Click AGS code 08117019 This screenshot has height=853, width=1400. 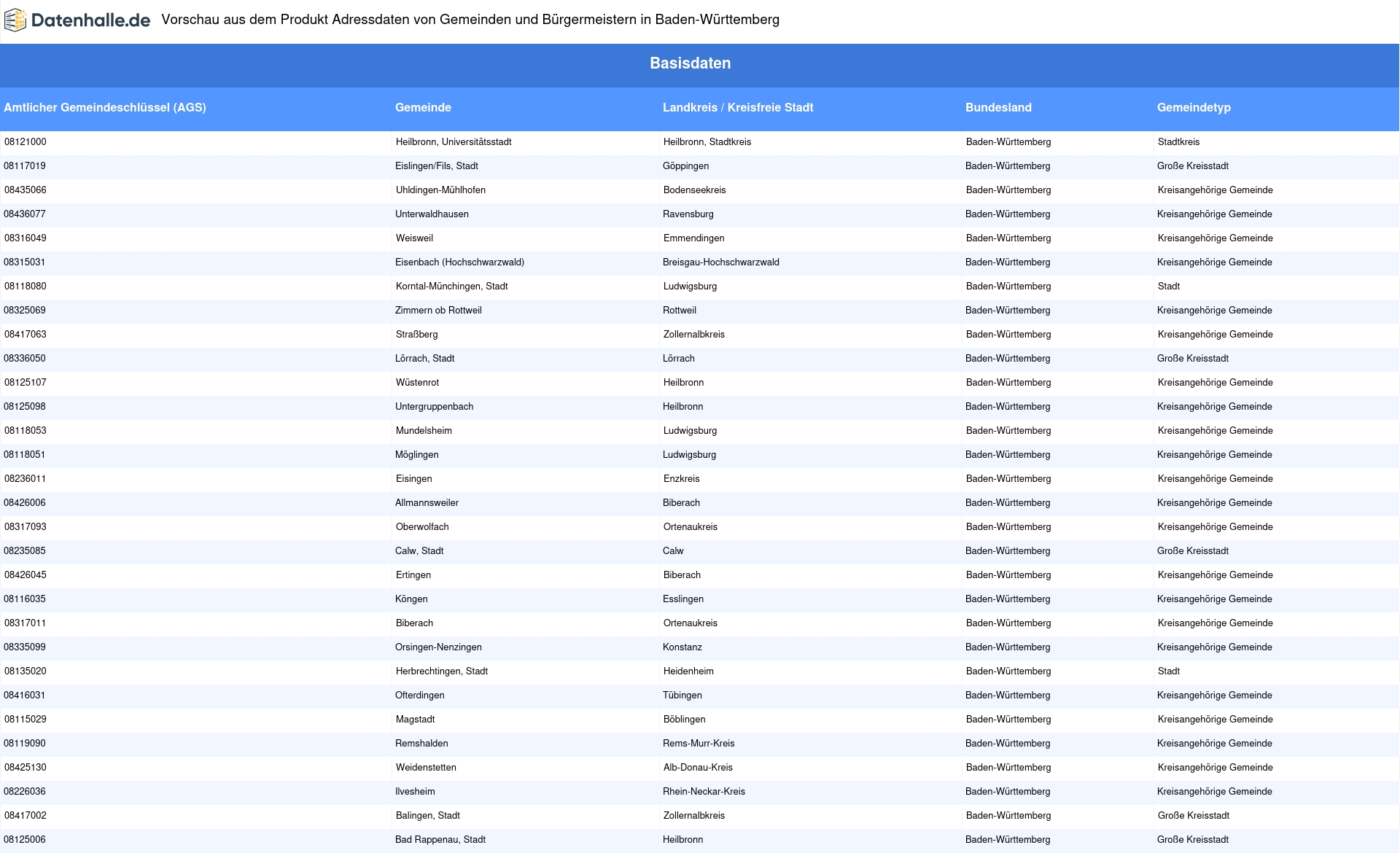click(25, 166)
